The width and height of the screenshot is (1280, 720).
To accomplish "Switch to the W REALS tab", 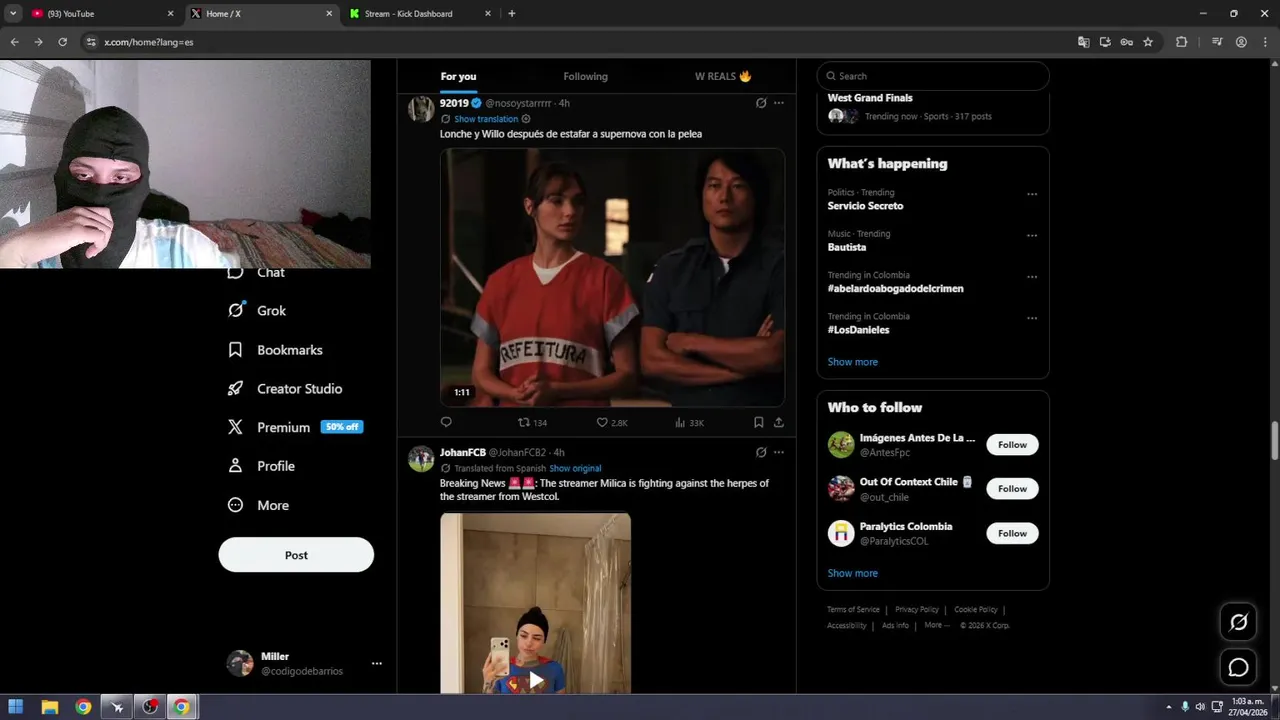I will point(723,76).
